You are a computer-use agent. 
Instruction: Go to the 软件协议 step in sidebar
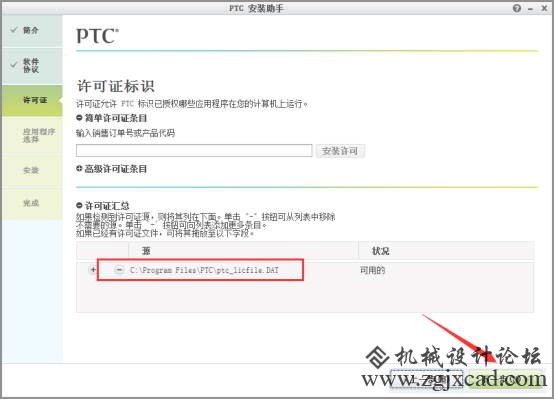(32, 66)
